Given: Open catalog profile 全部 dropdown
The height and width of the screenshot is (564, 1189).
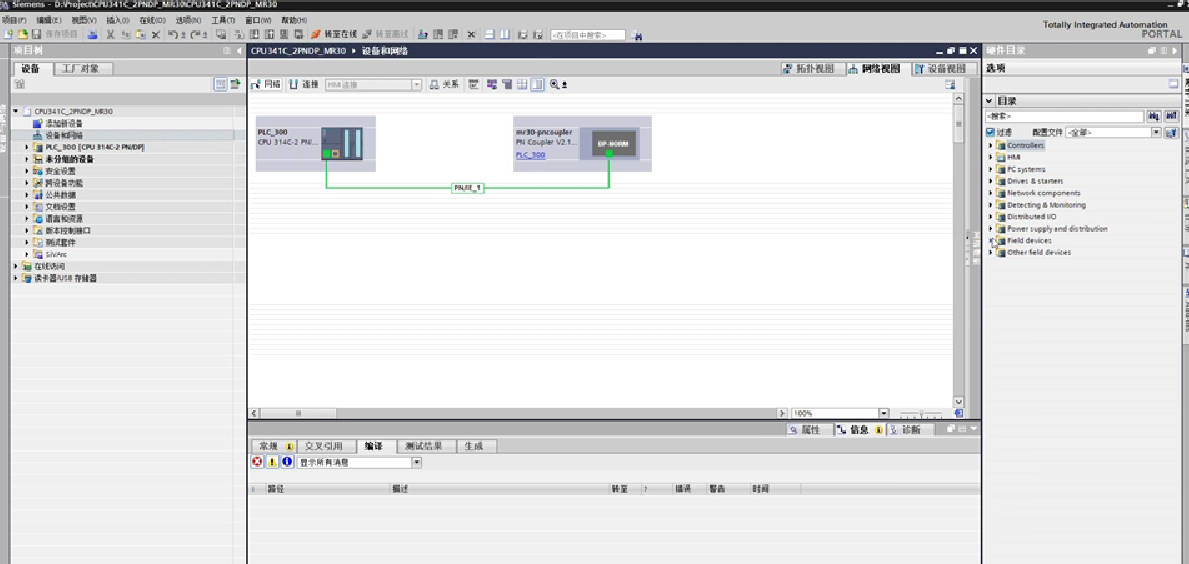Looking at the screenshot, I should [x=1156, y=133].
